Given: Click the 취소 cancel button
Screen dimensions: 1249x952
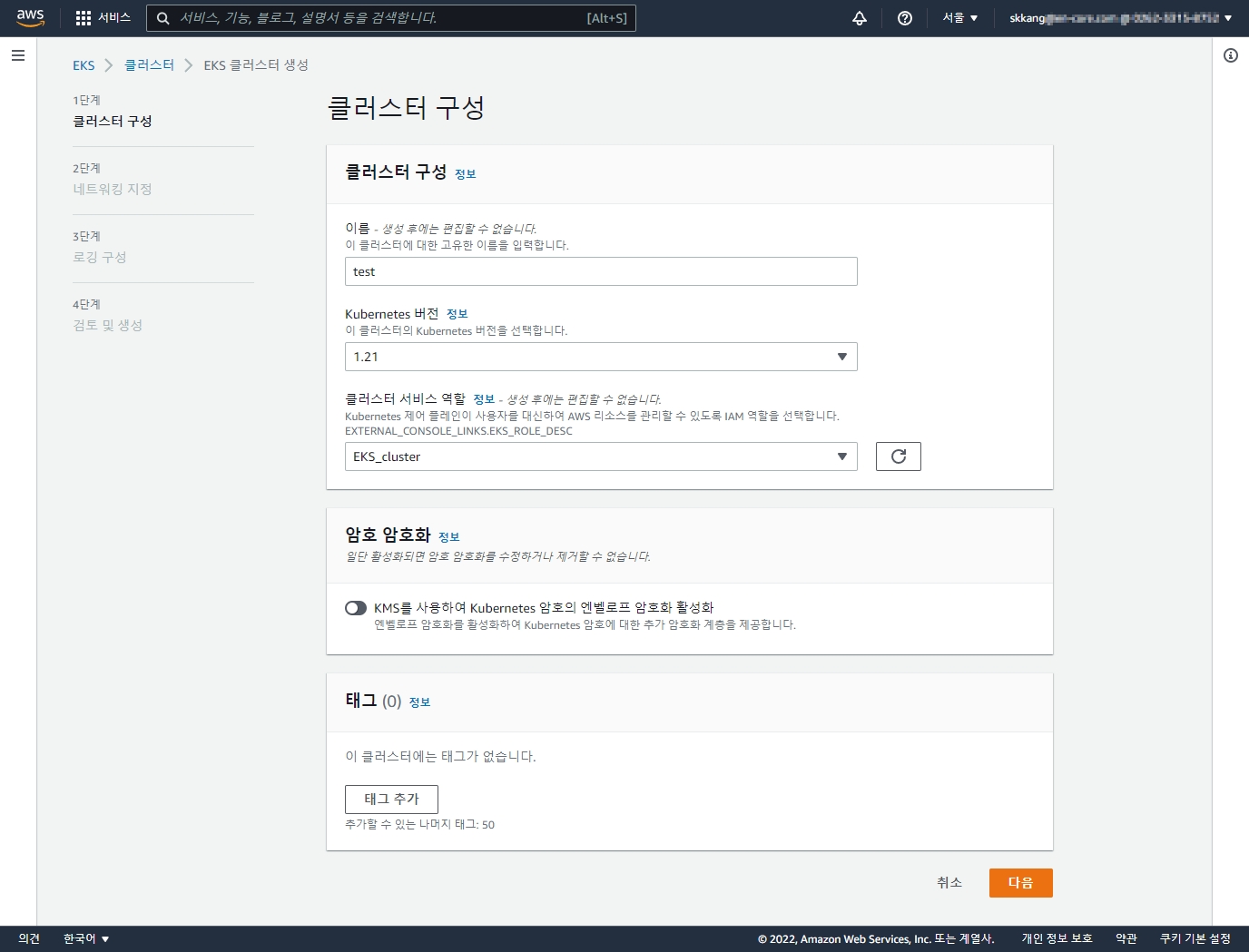Looking at the screenshot, I should tap(949, 883).
